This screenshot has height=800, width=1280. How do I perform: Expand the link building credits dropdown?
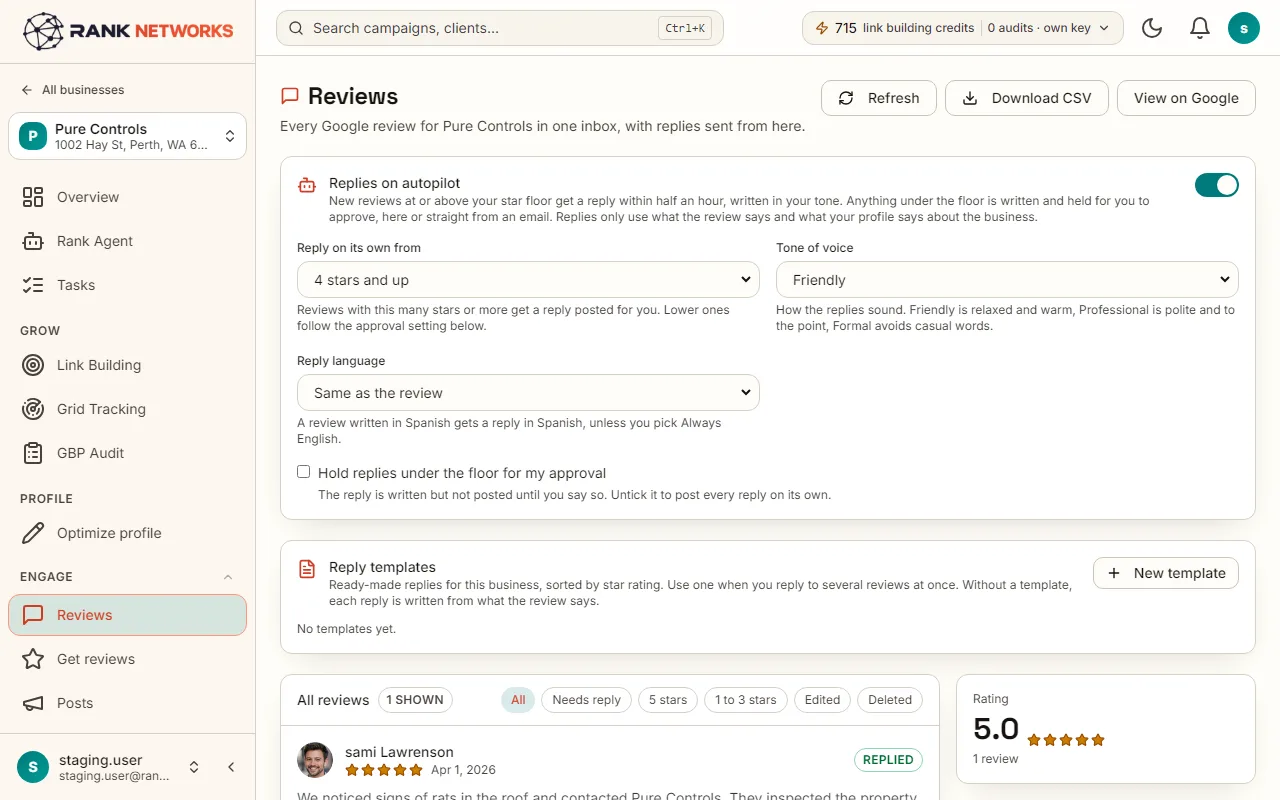963,28
